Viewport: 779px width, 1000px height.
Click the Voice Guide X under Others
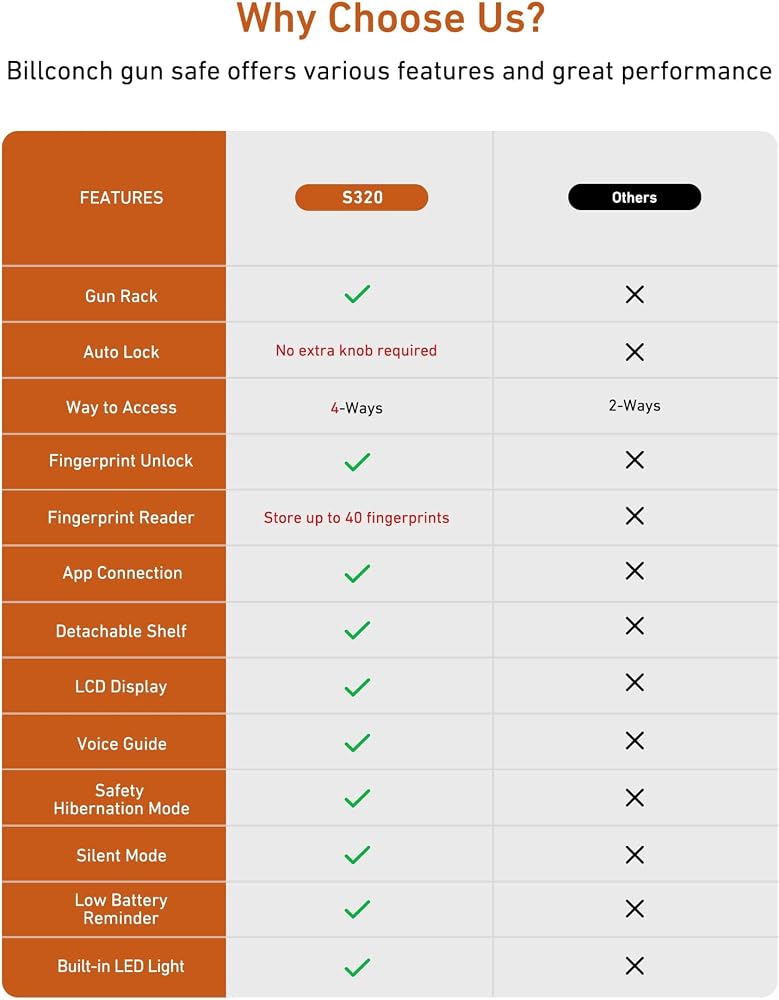pos(635,740)
